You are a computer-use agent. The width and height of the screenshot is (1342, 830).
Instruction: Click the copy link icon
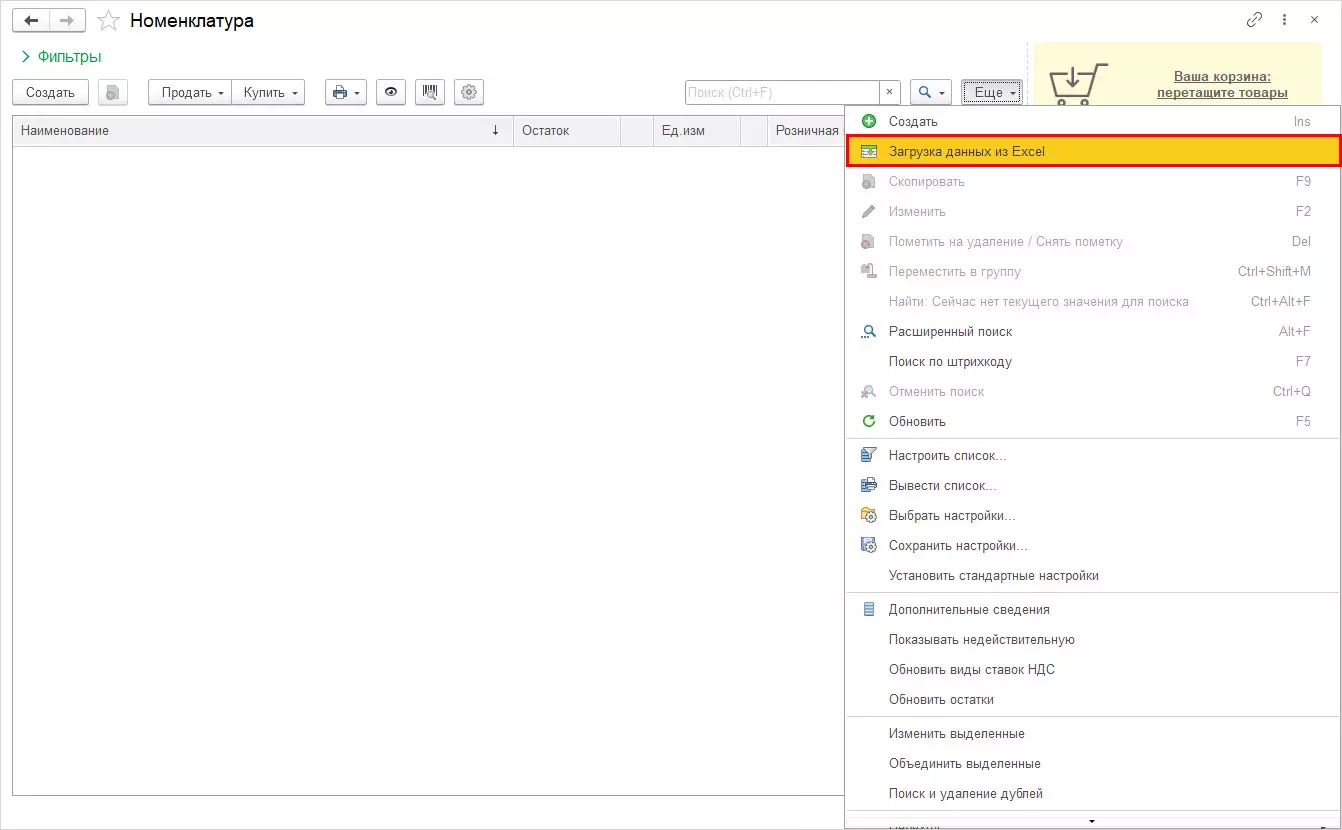[x=1254, y=20]
